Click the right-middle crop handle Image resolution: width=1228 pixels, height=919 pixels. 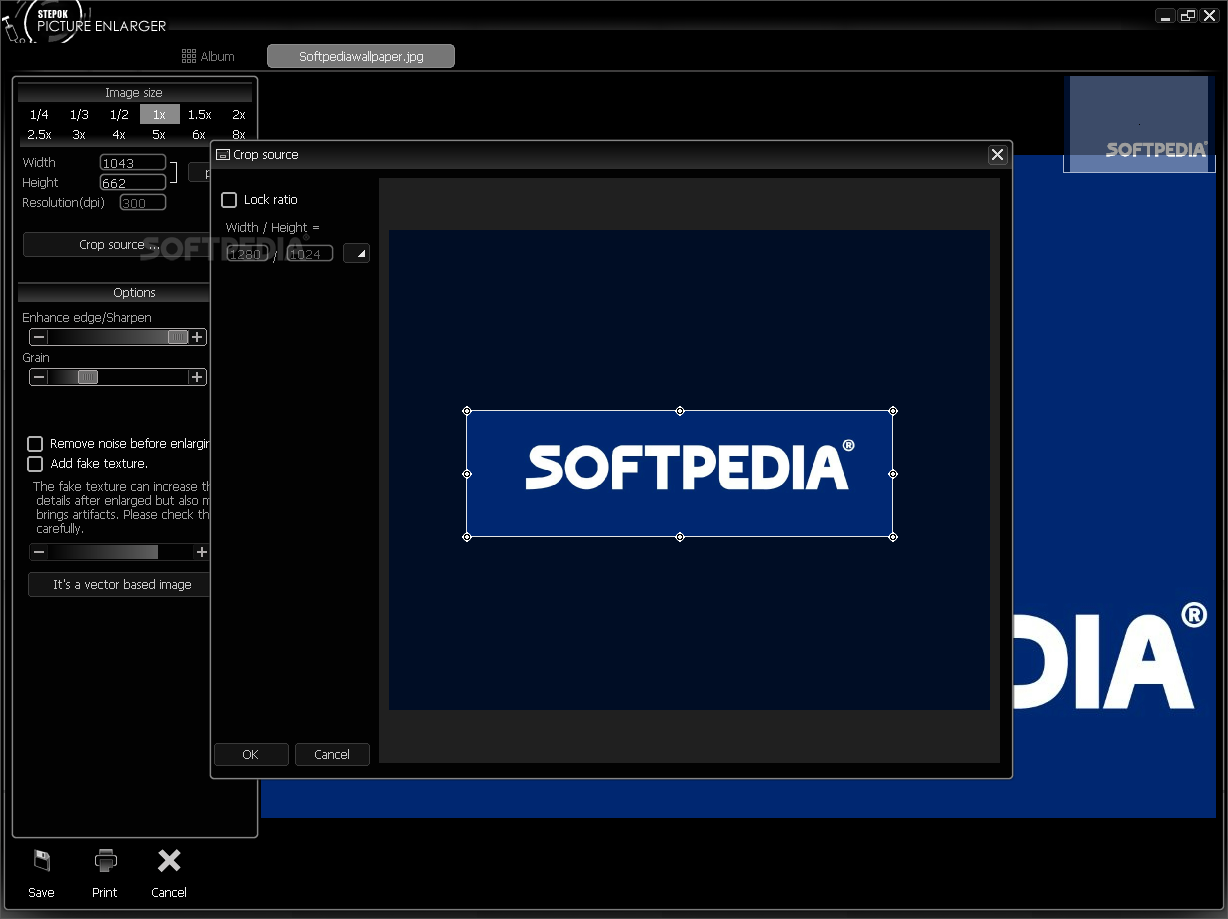click(x=893, y=474)
